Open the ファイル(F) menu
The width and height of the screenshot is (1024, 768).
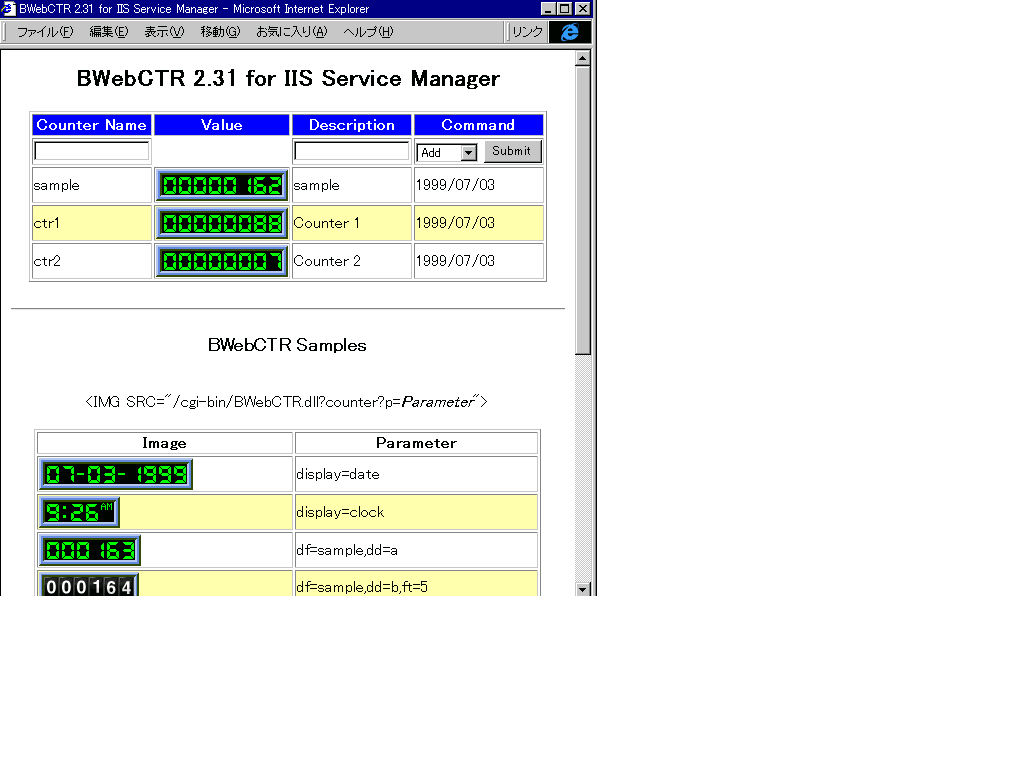pyautogui.click(x=44, y=31)
